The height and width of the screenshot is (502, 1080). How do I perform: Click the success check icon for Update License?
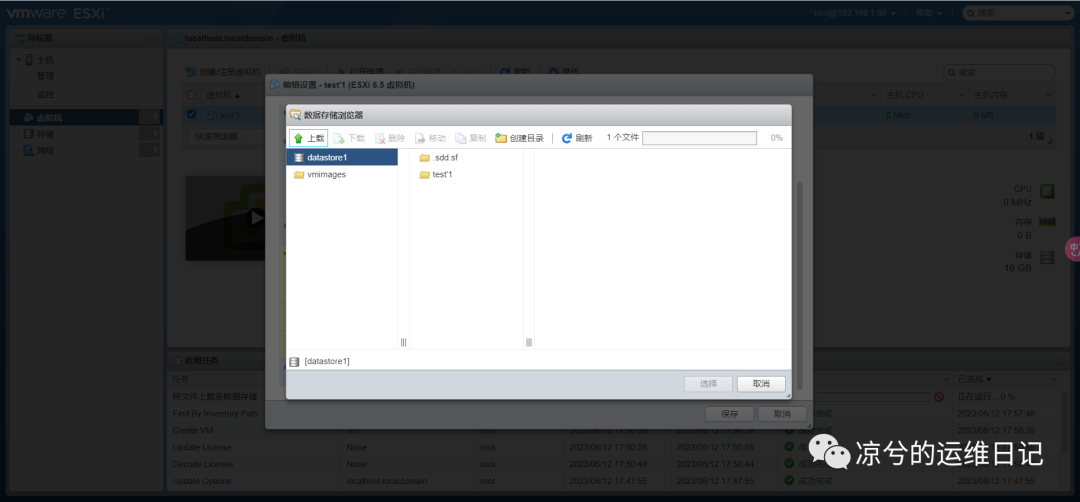pos(789,447)
